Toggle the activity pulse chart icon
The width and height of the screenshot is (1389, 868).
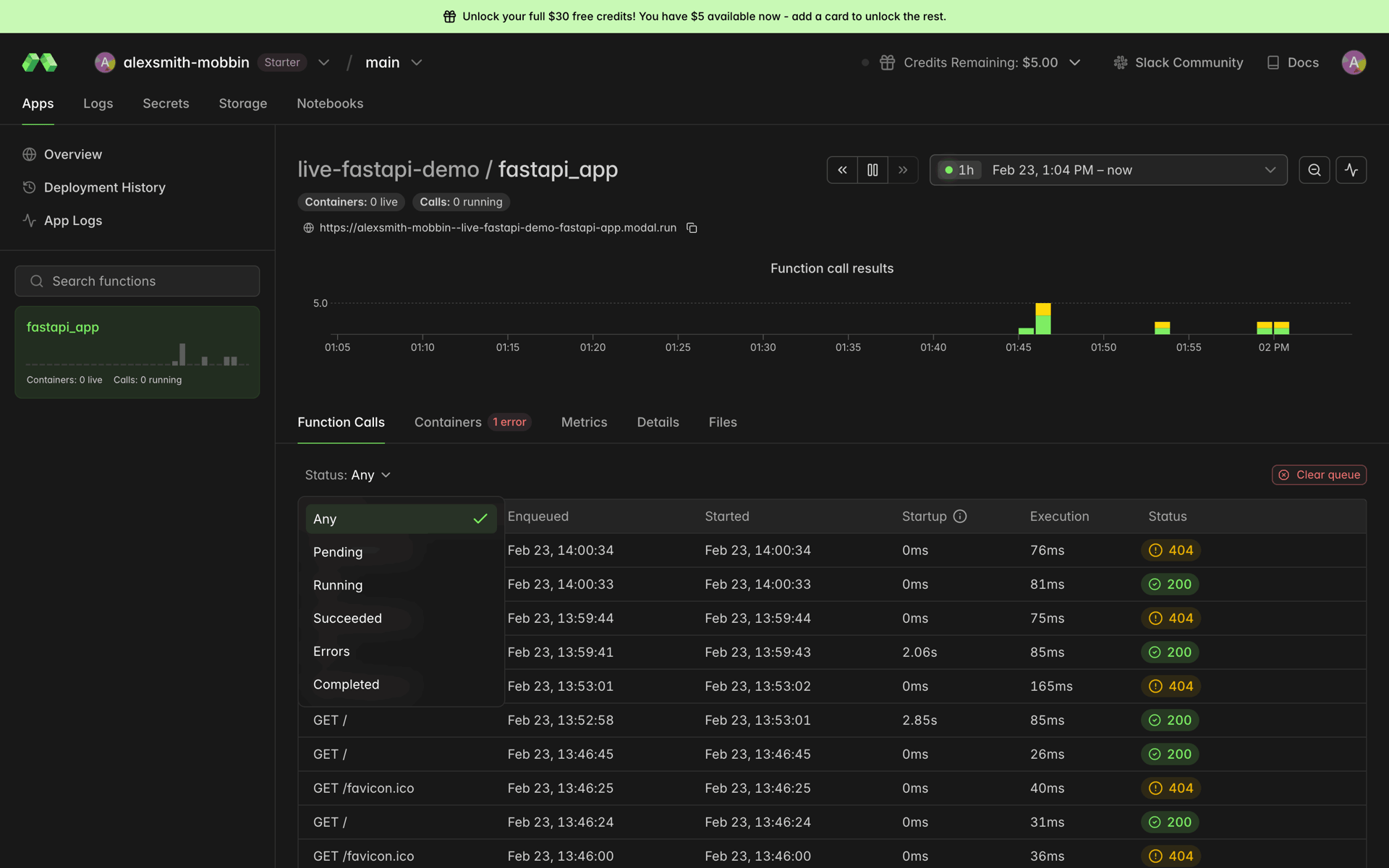coord(1351,170)
